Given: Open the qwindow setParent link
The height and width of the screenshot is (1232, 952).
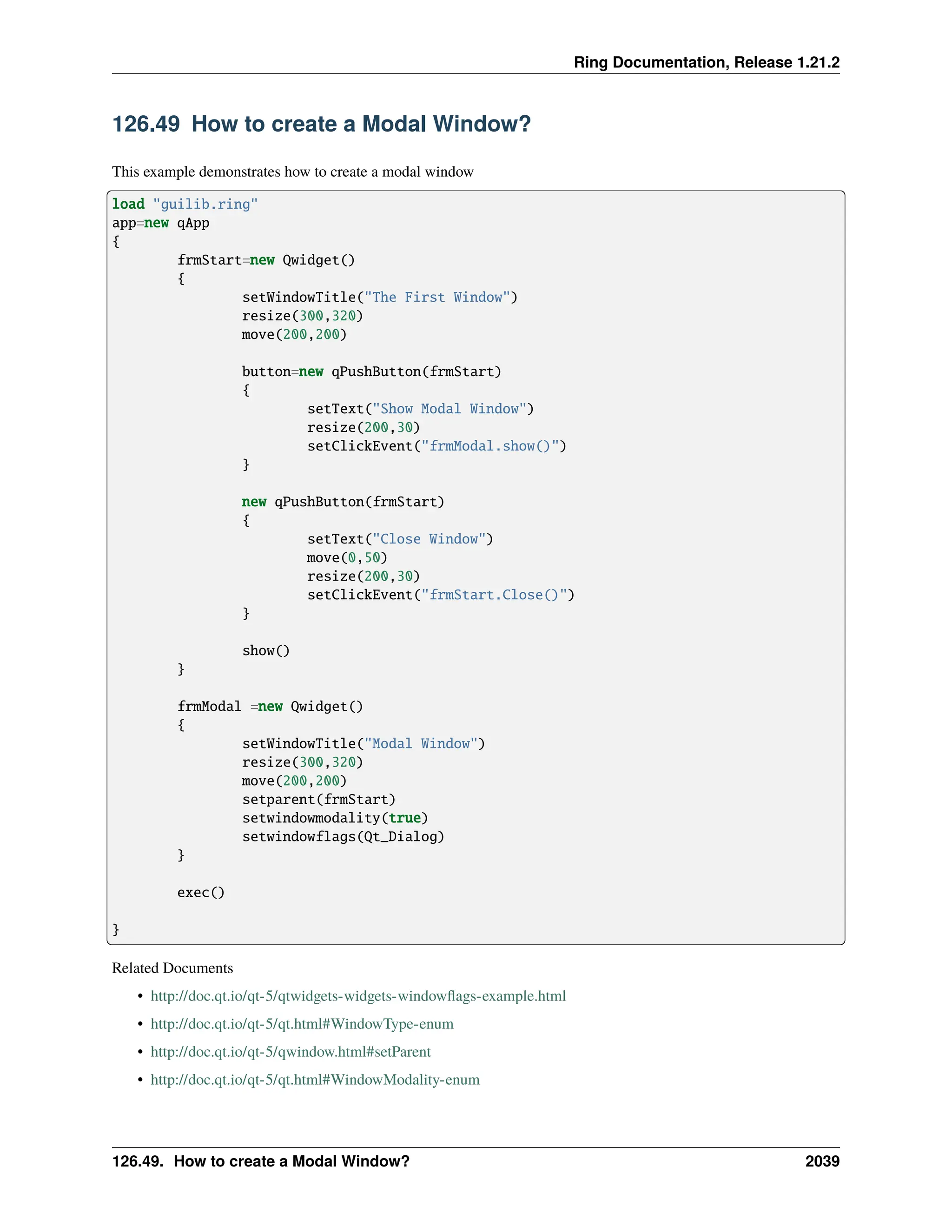Looking at the screenshot, I should (291, 1052).
